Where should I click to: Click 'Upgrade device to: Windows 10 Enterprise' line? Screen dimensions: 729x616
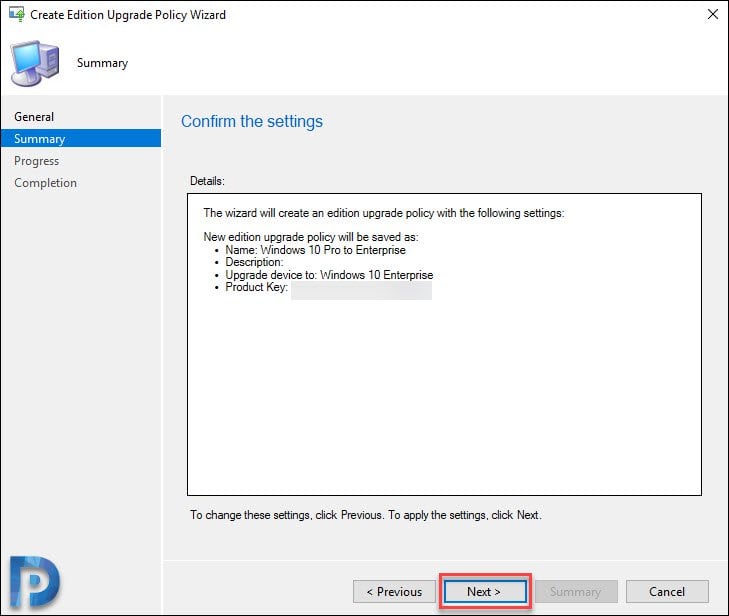(x=329, y=275)
